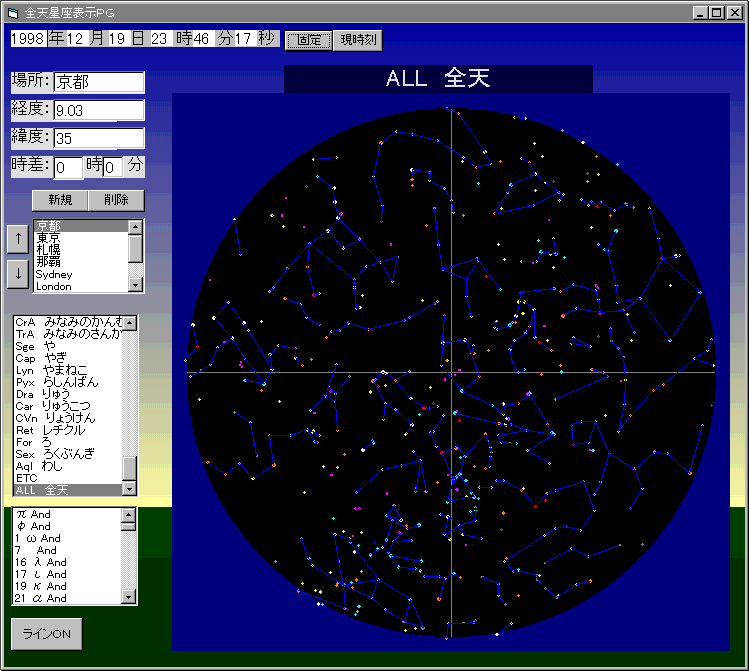
Task: Select ETC in constellation list
Action: (68, 478)
